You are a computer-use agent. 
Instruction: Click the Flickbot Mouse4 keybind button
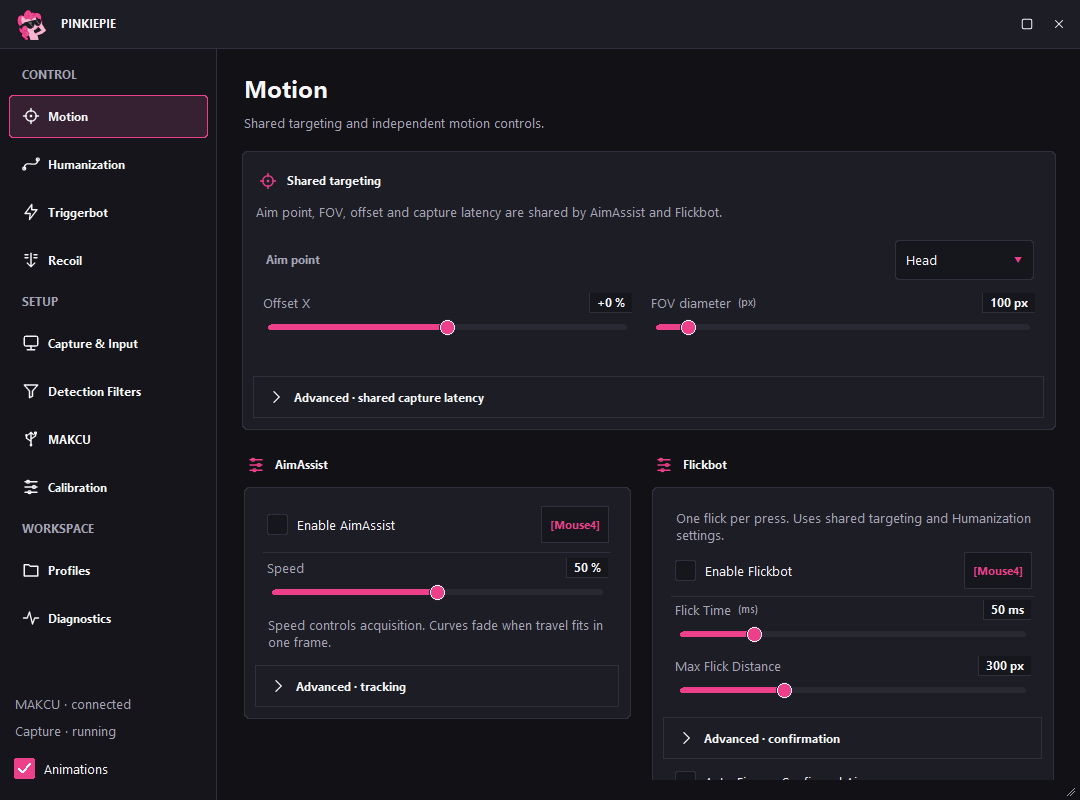coord(997,571)
